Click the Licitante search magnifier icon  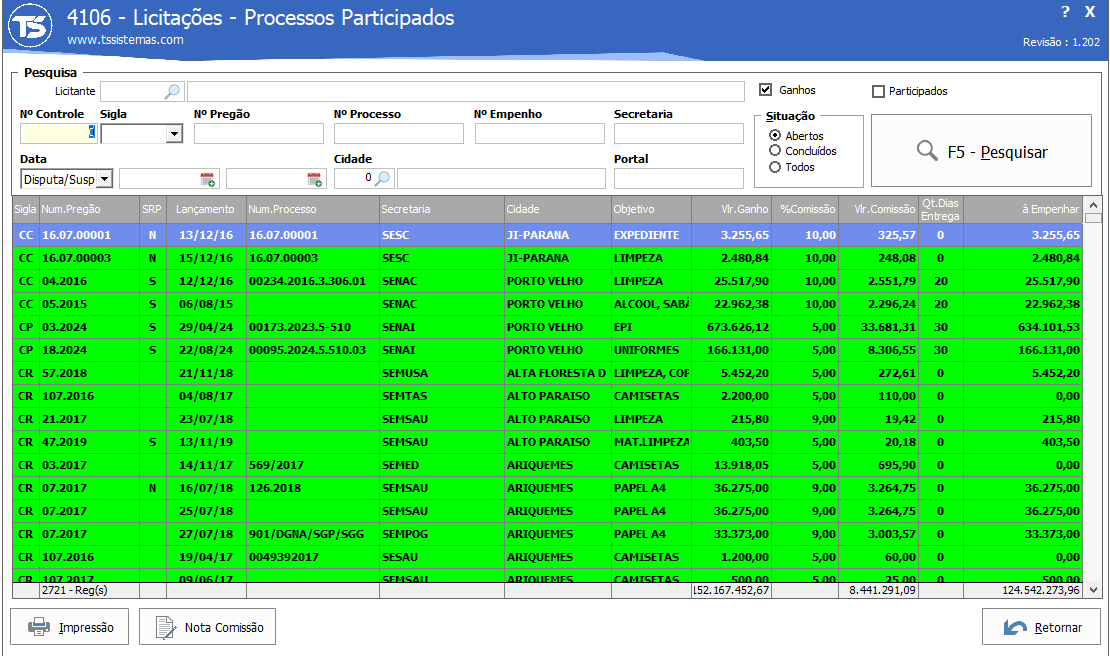[172, 91]
